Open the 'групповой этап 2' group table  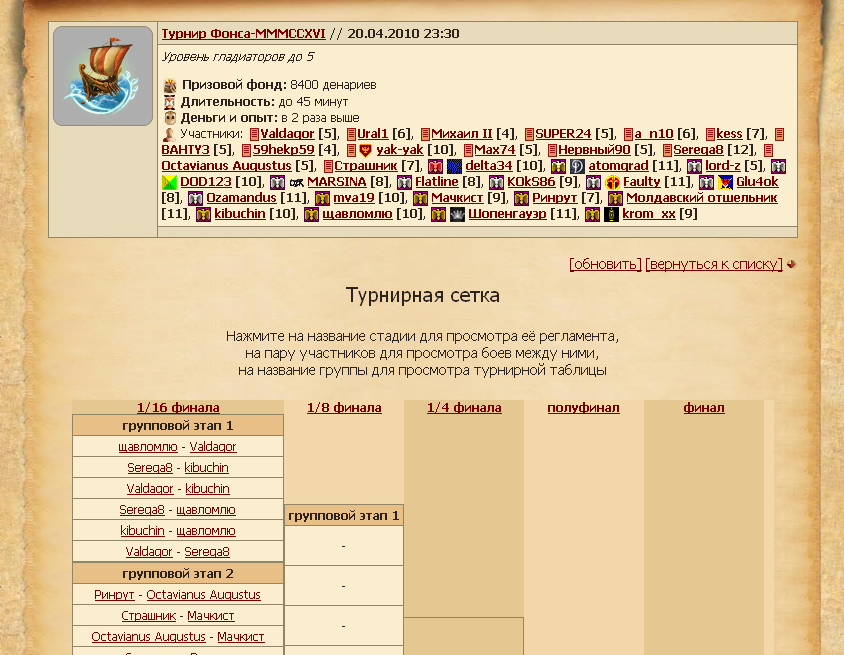point(178,573)
